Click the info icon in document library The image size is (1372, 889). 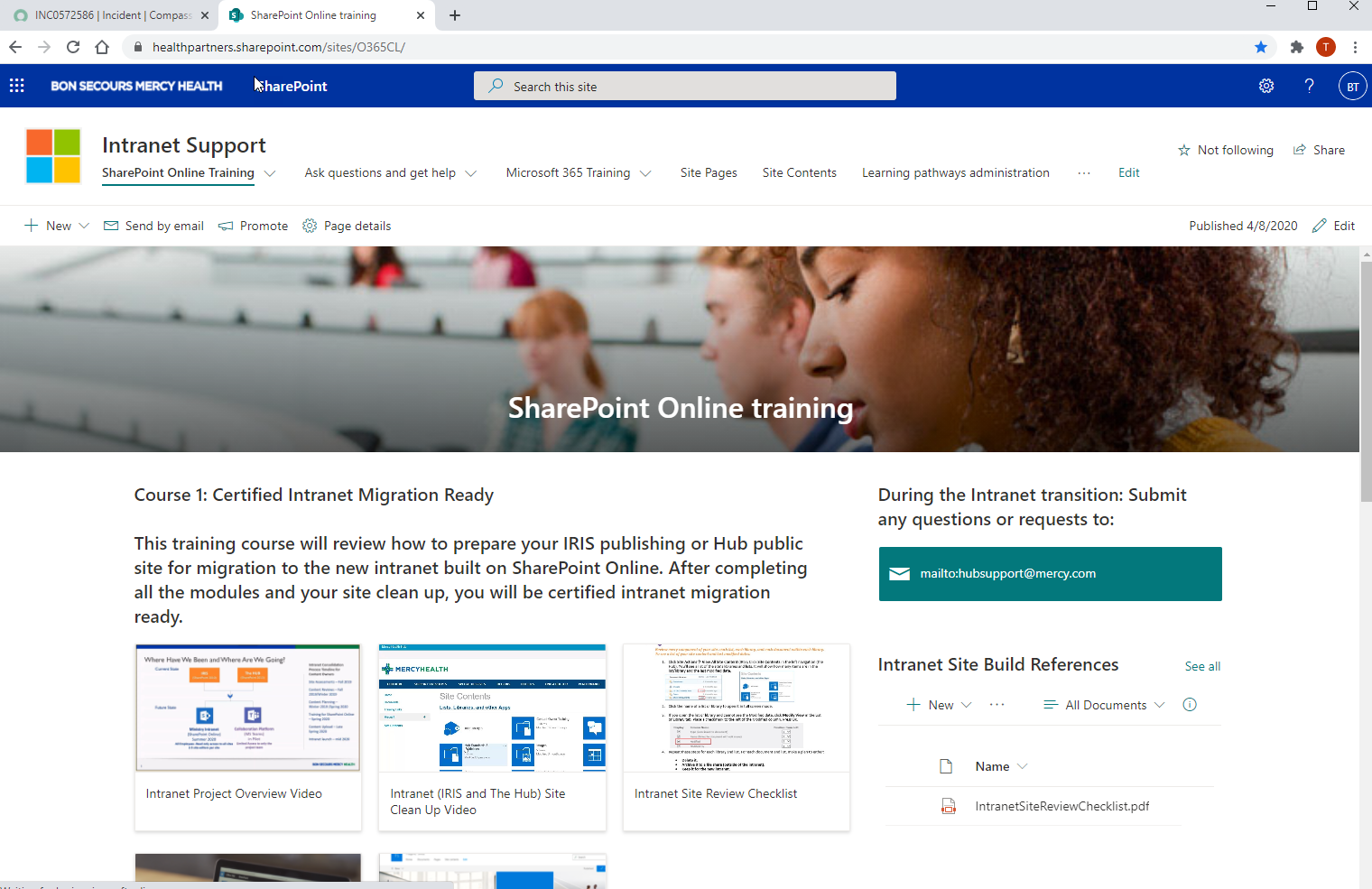(1190, 705)
